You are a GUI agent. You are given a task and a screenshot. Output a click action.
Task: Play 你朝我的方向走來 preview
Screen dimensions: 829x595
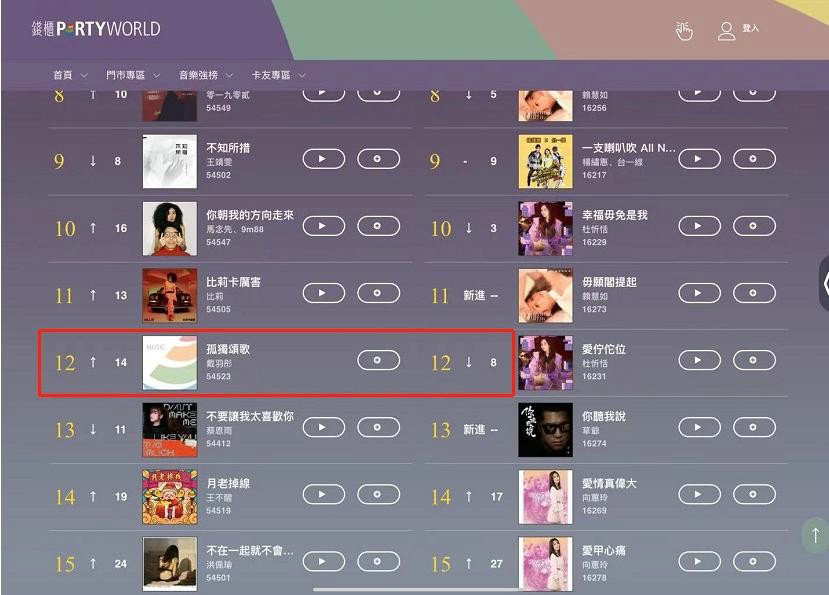[324, 226]
